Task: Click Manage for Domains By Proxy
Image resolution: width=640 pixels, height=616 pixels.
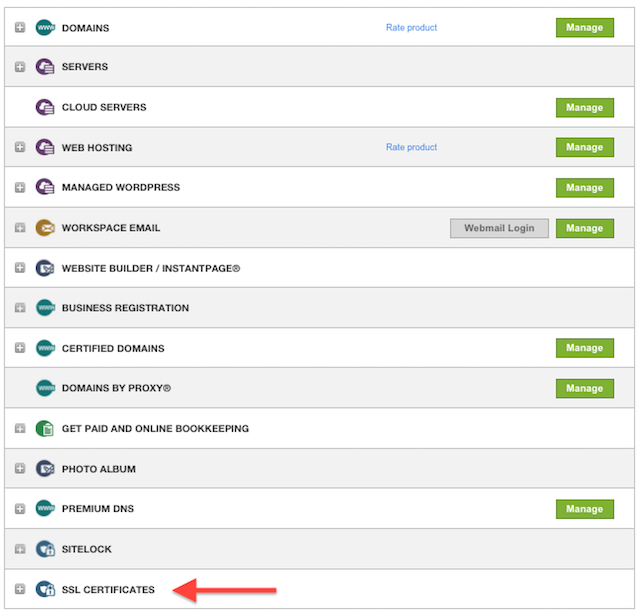Action: 584,388
